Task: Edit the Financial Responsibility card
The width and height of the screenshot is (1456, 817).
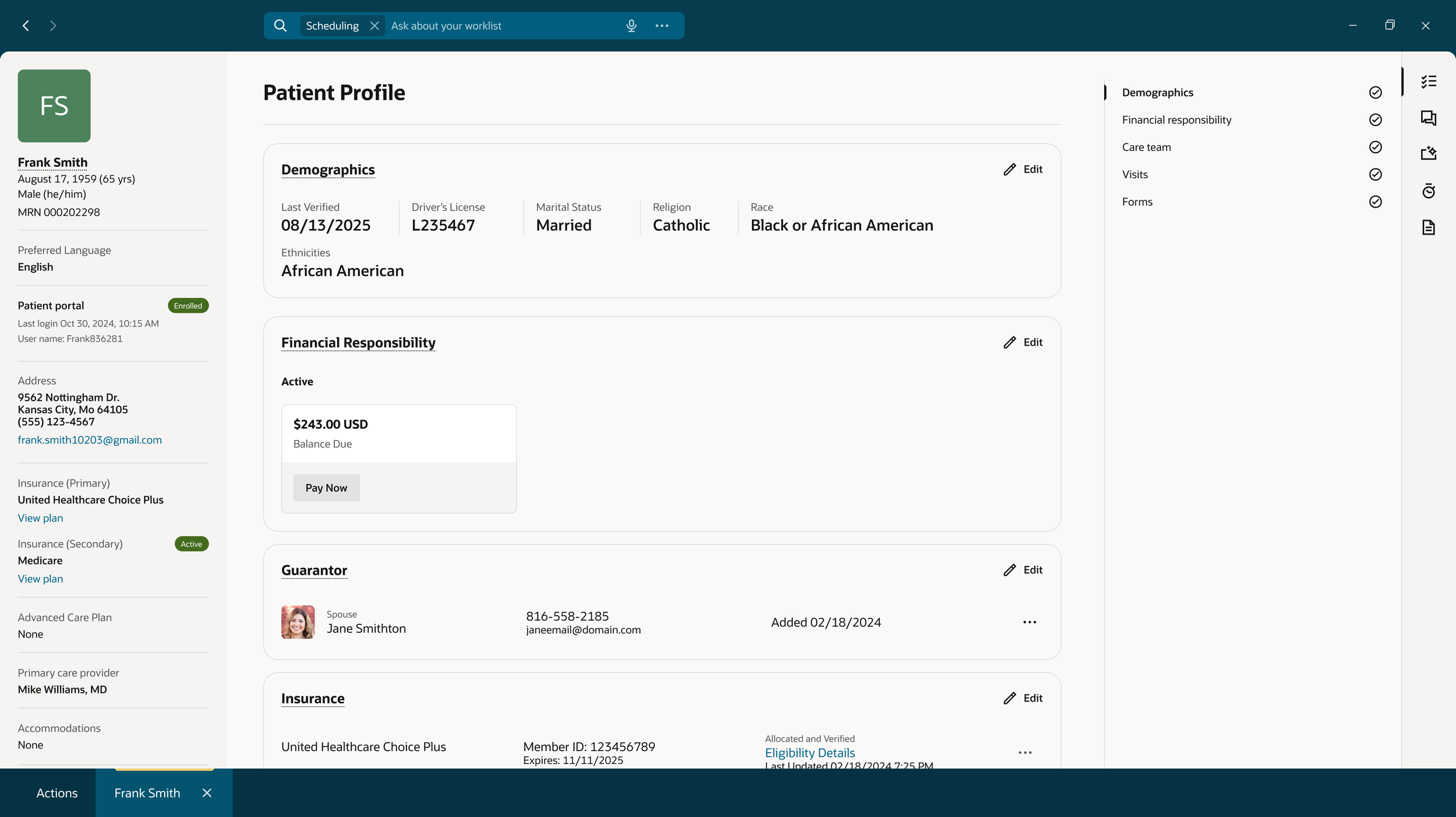Action: (x=1023, y=343)
